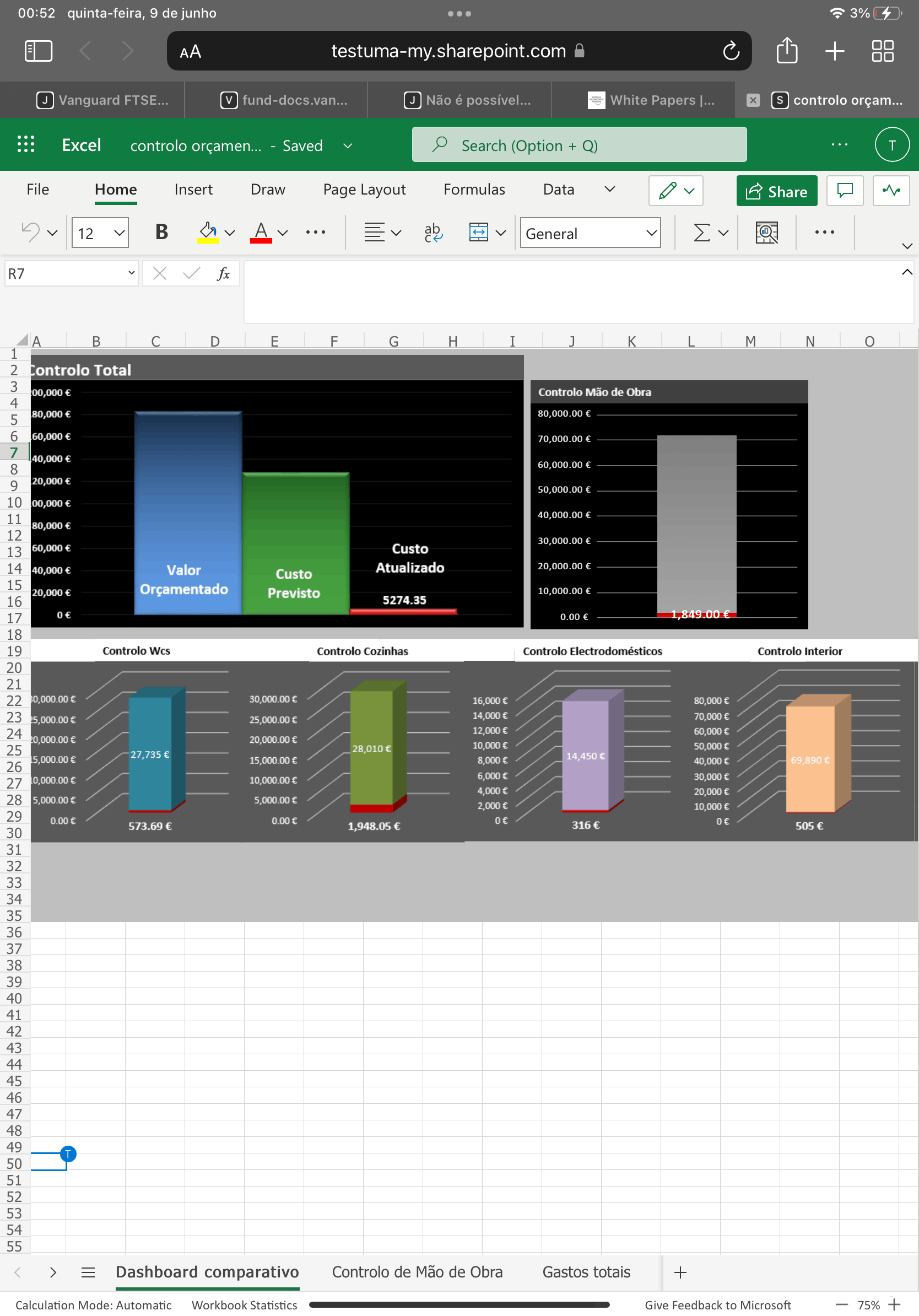
Task: Expand AutoSum functions dropdown
Action: [723, 233]
